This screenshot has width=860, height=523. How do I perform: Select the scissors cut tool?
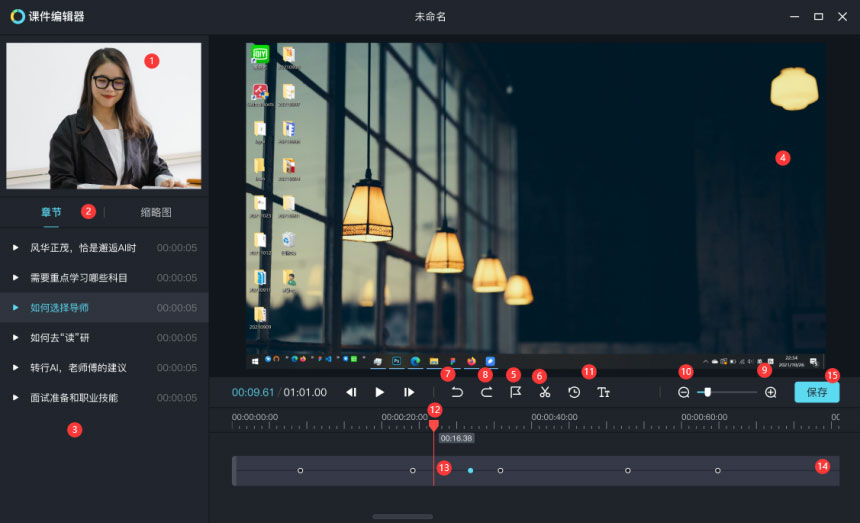pyautogui.click(x=545, y=393)
